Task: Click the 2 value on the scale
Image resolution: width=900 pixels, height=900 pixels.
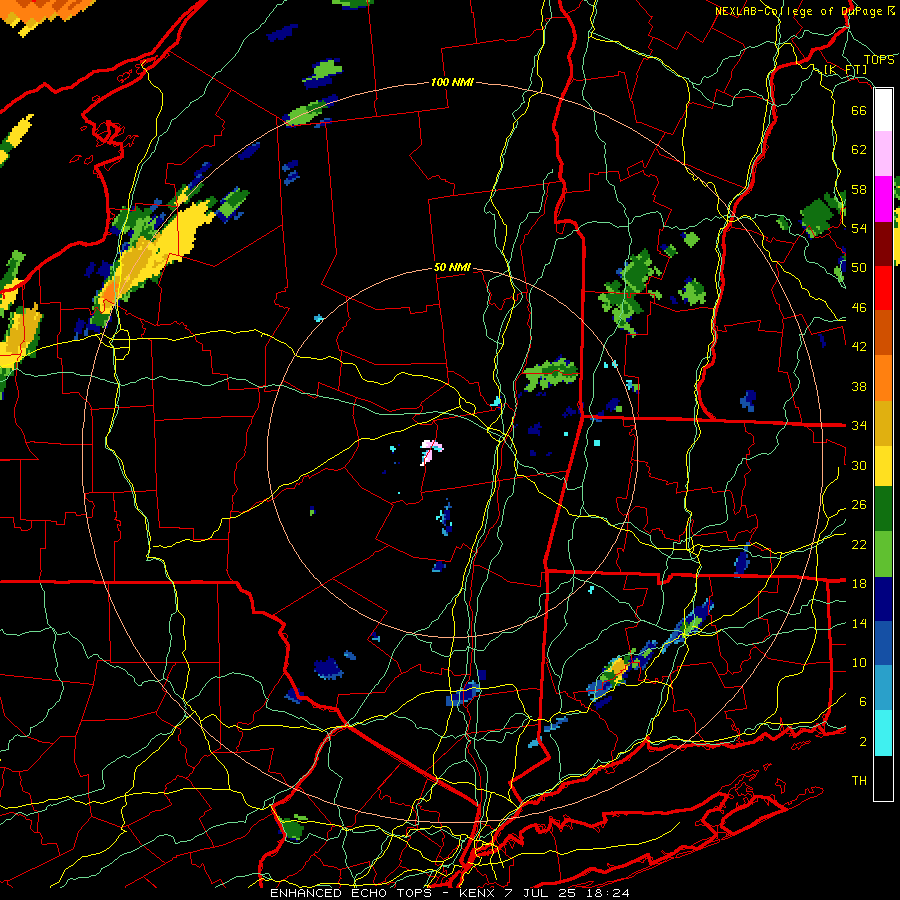Action: [863, 742]
